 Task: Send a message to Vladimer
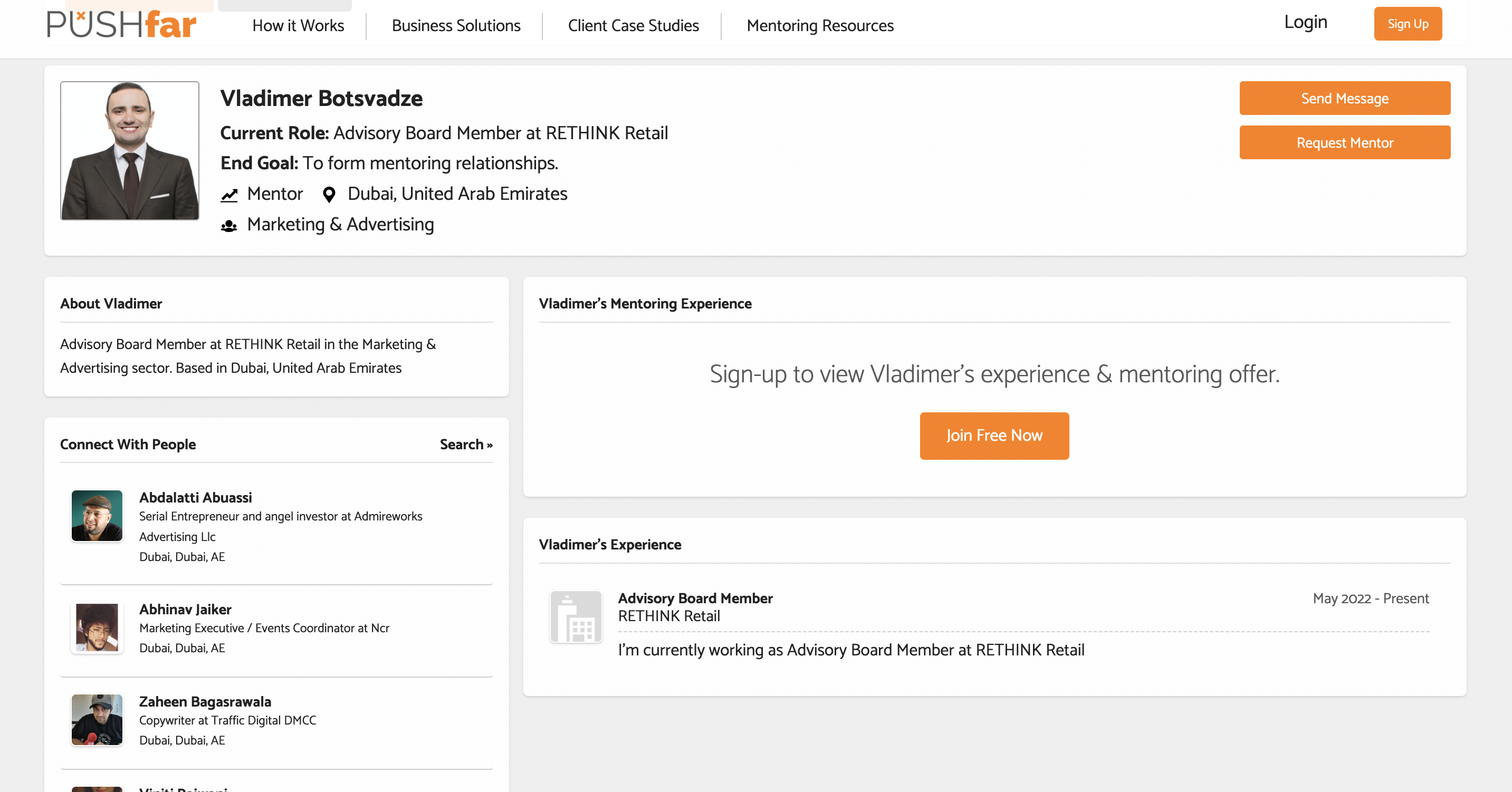click(x=1345, y=98)
